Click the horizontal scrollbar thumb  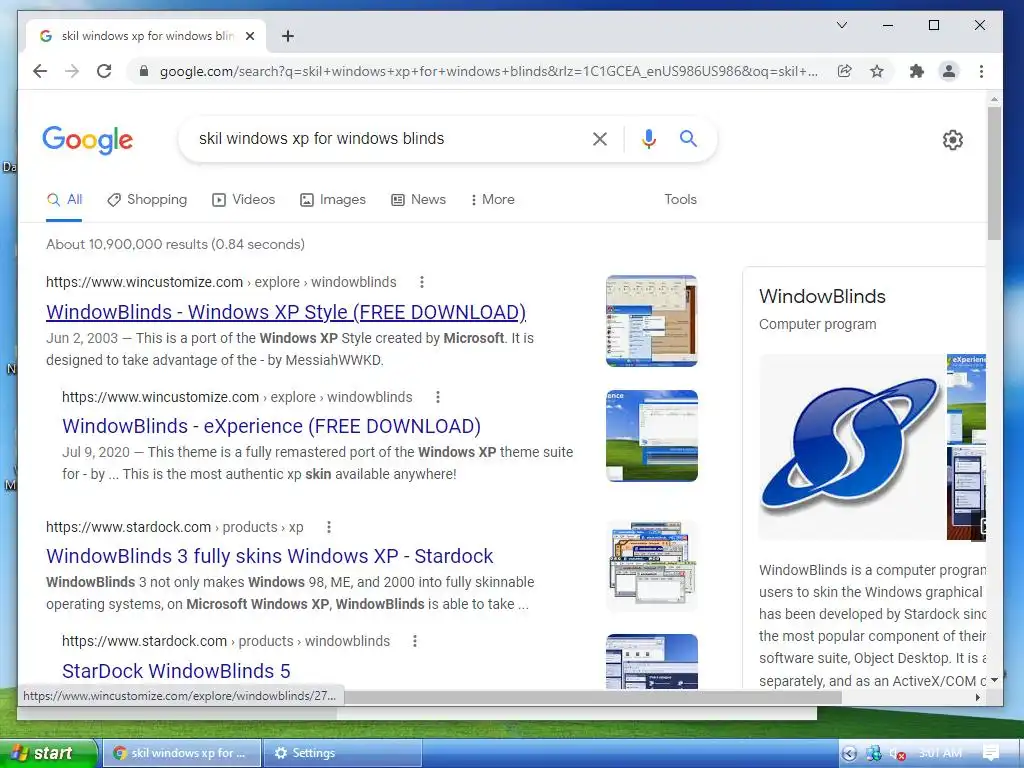(592, 697)
